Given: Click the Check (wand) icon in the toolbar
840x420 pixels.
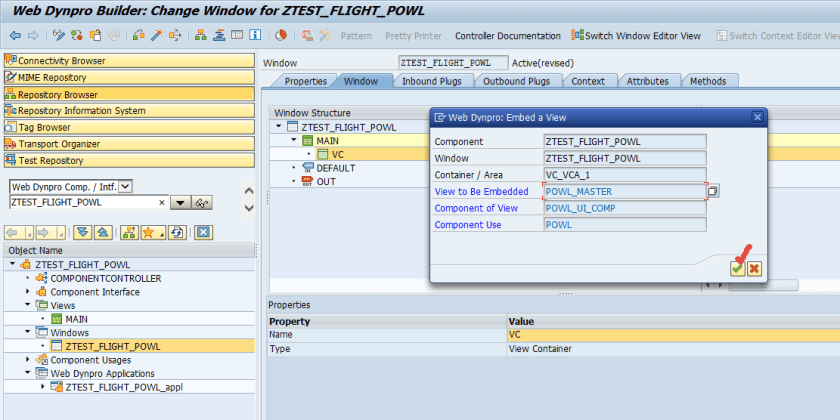Looking at the screenshot, I should pos(156,36).
